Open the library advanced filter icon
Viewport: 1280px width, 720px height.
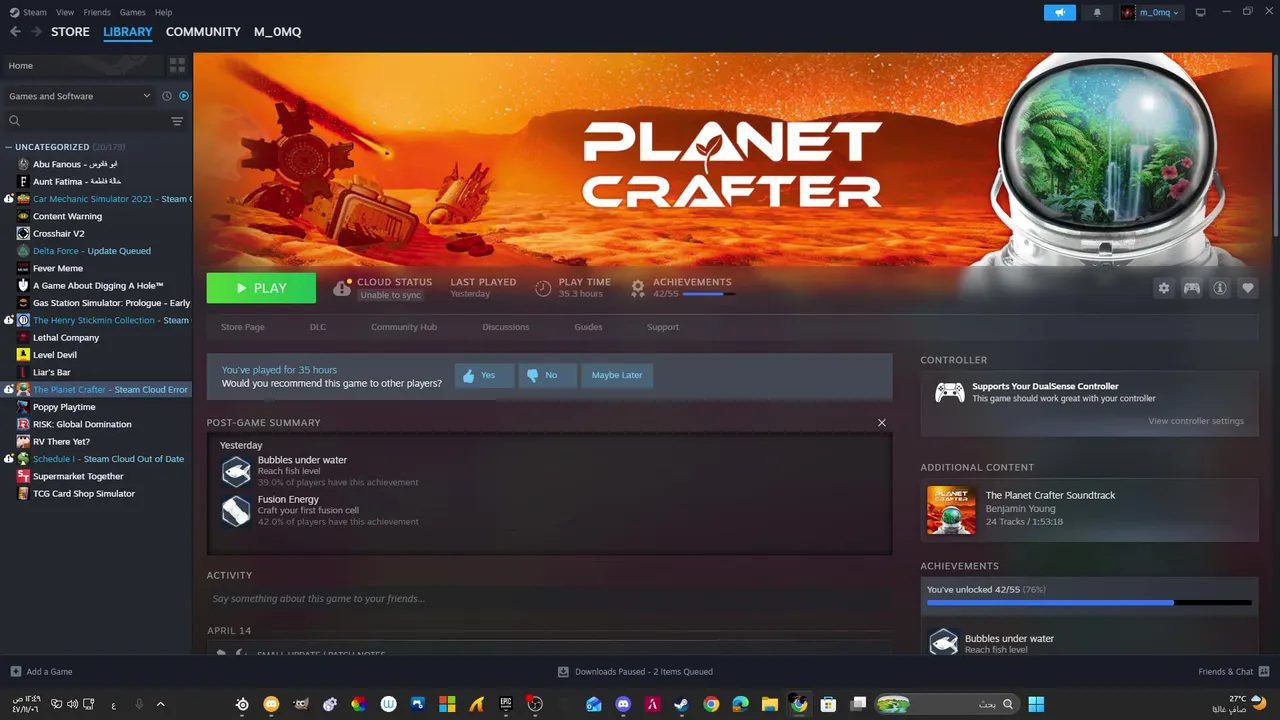tap(177, 121)
